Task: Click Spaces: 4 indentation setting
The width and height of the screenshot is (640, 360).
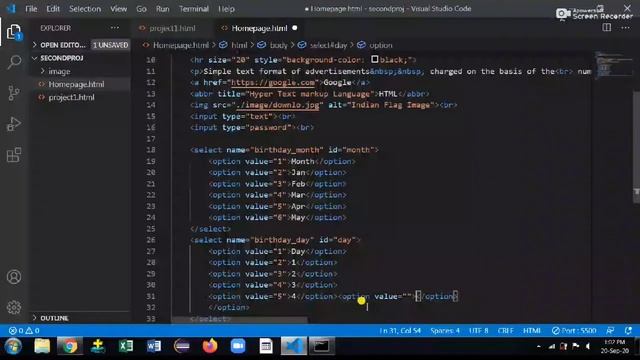Action: (445, 331)
